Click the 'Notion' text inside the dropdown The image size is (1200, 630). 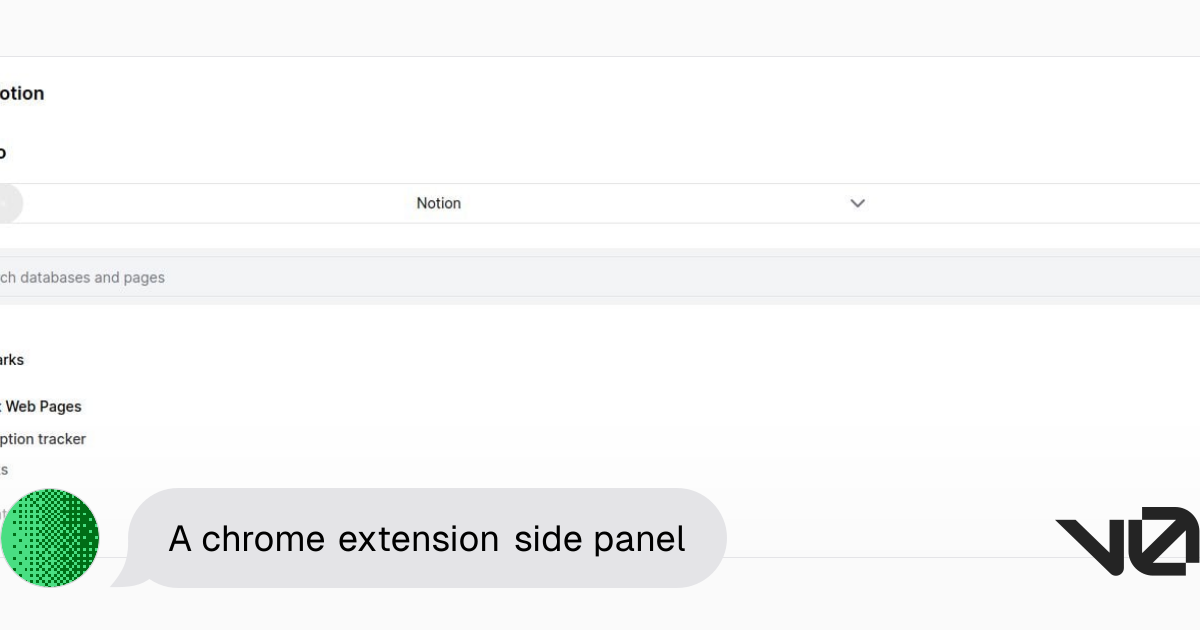point(439,203)
